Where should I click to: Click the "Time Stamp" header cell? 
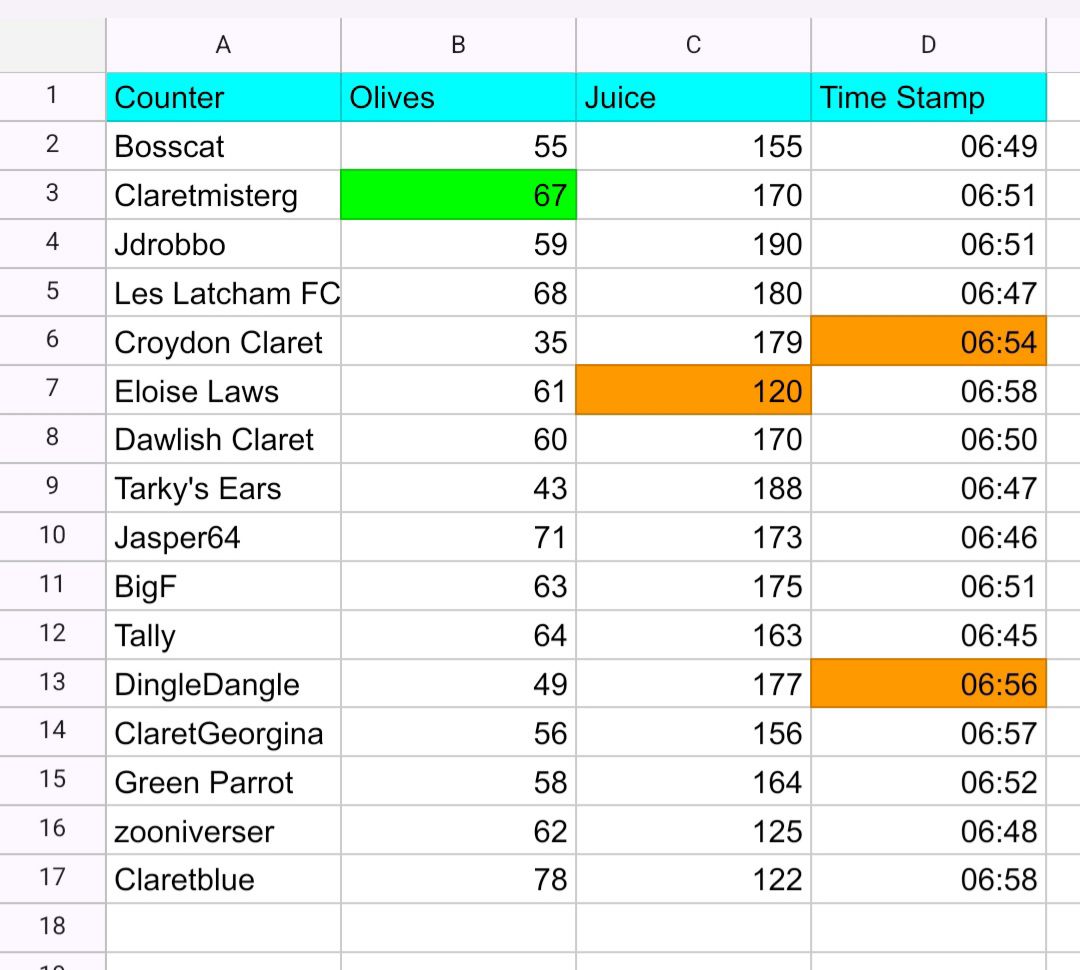point(928,97)
